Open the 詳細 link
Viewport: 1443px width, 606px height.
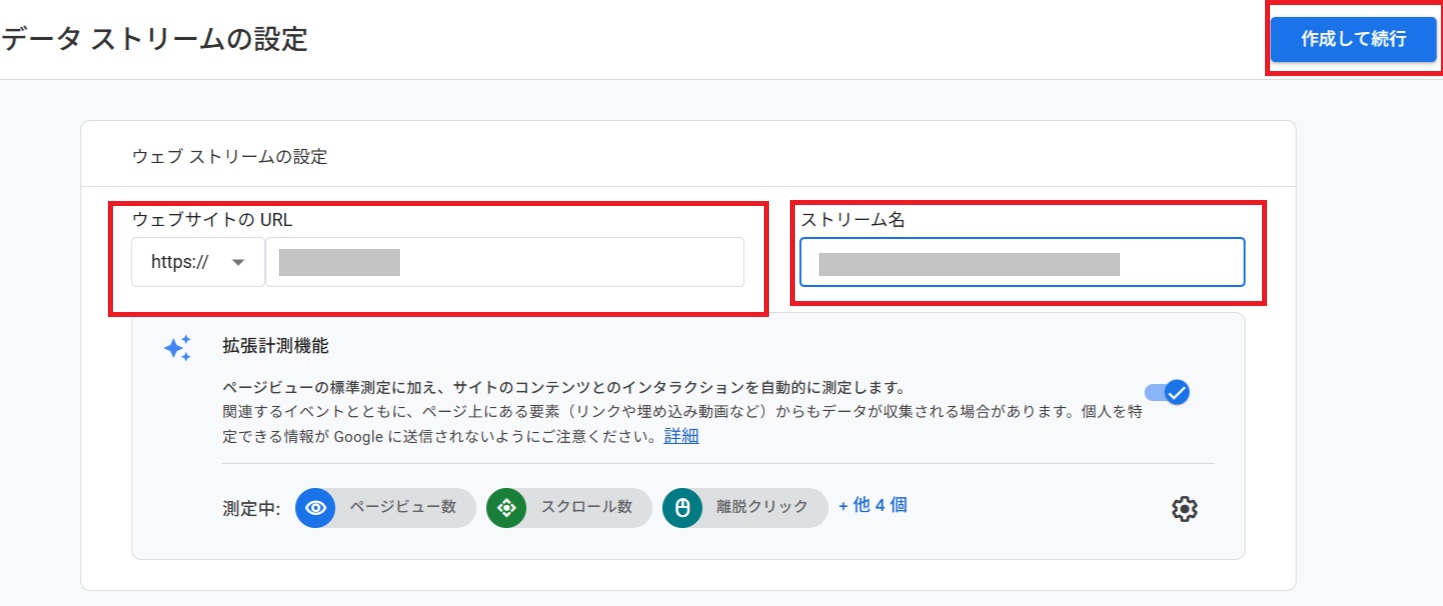[681, 437]
